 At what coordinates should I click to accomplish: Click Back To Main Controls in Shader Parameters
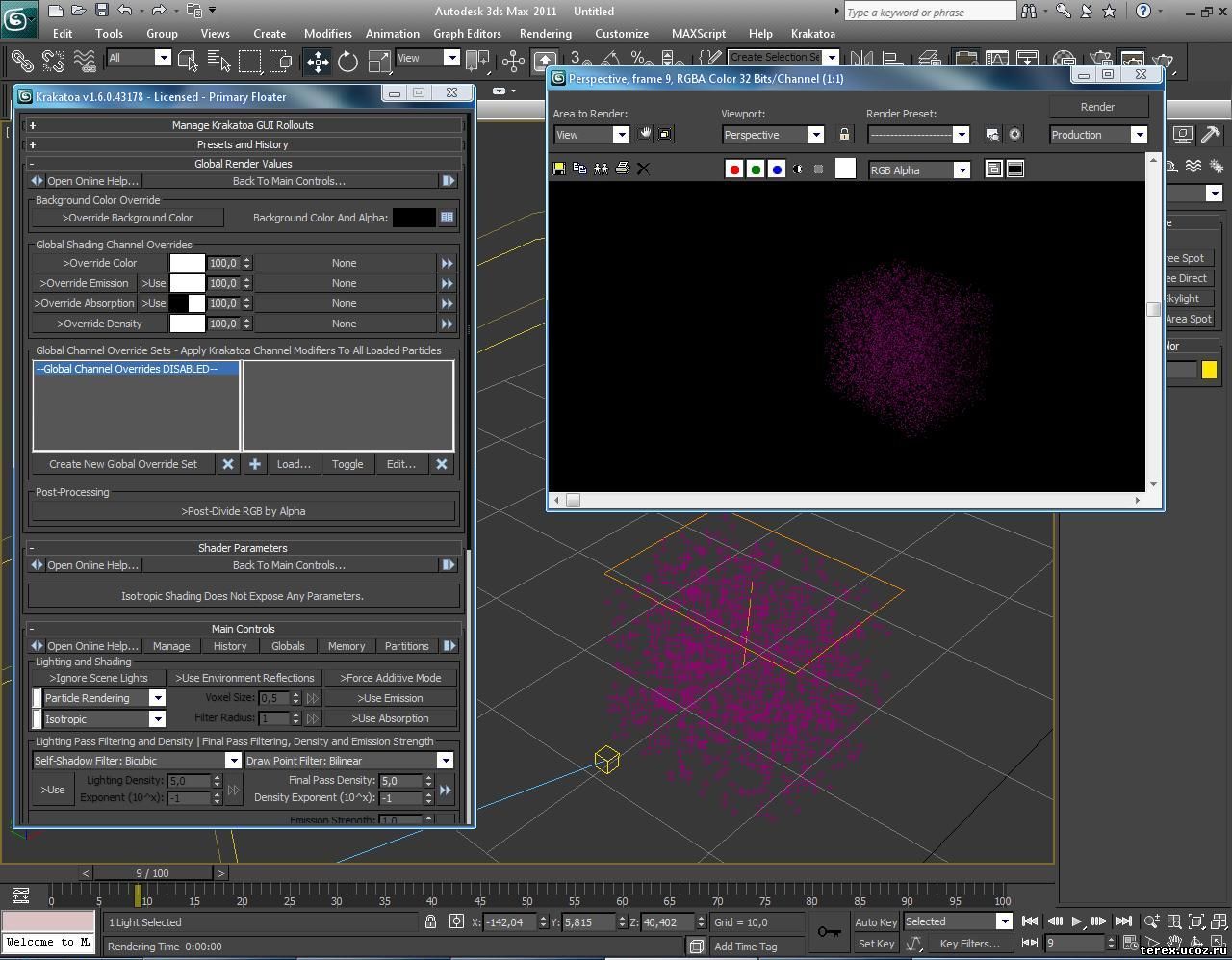tap(289, 565)
